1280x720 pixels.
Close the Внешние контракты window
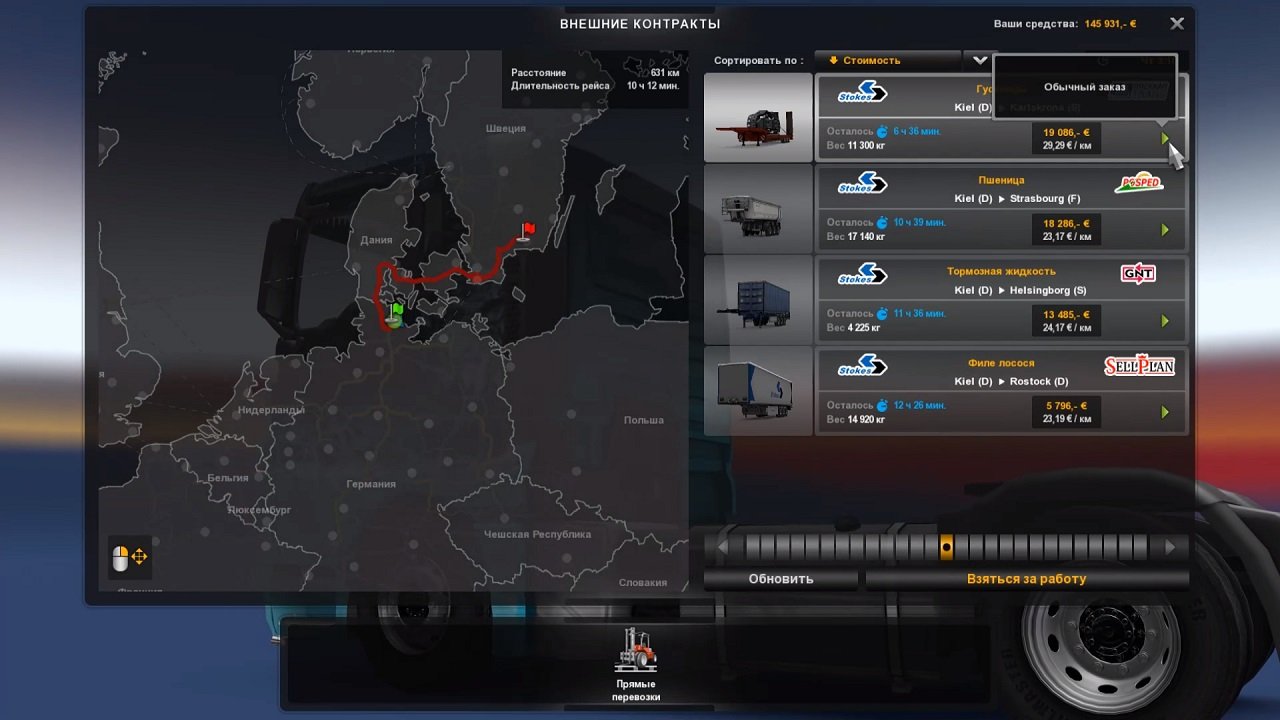[1177, 23]
